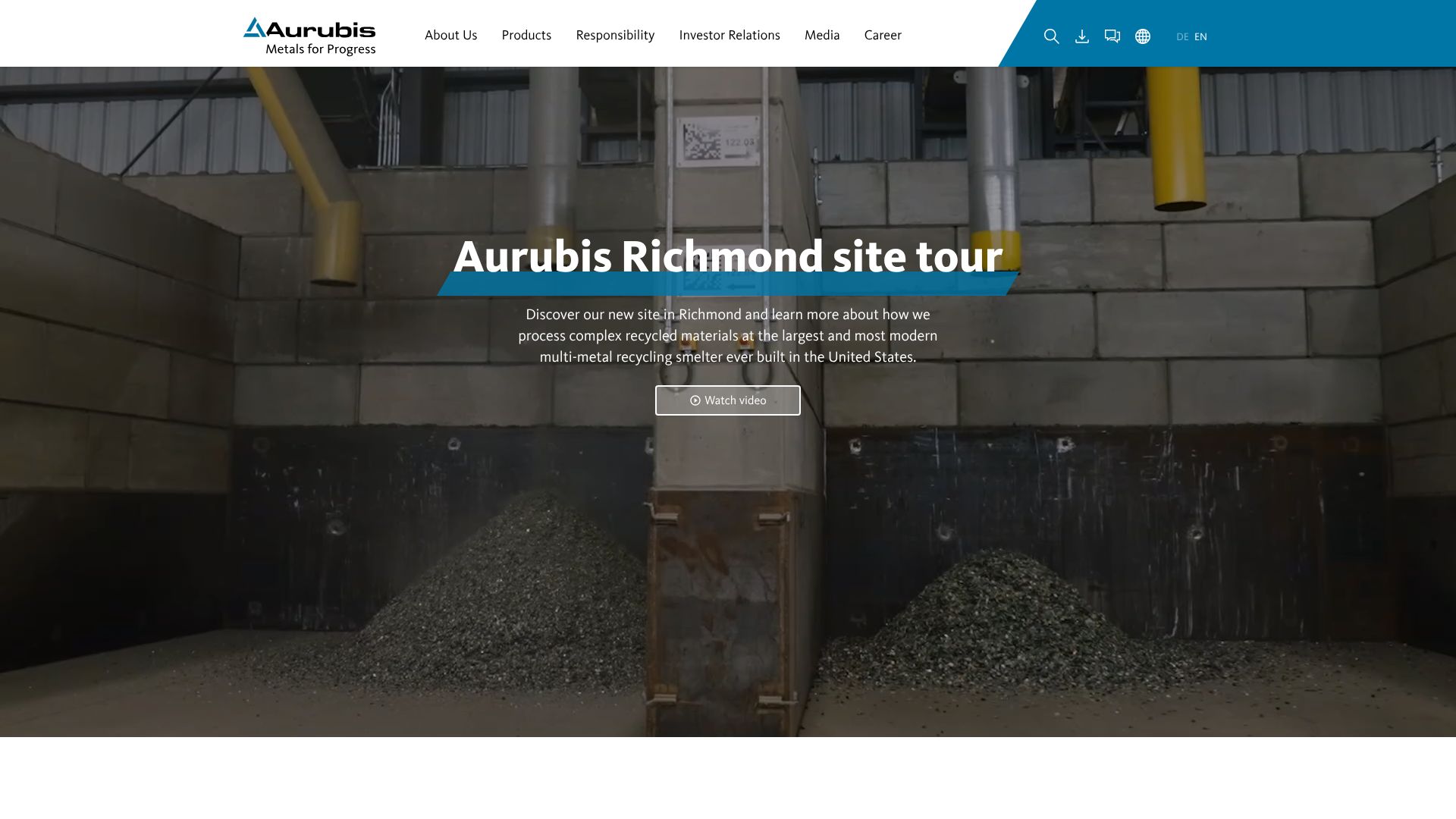The height and width of the screenshot is (819, 1456).
Task: Open the globe locations icon
Action: click(1143, 36)
